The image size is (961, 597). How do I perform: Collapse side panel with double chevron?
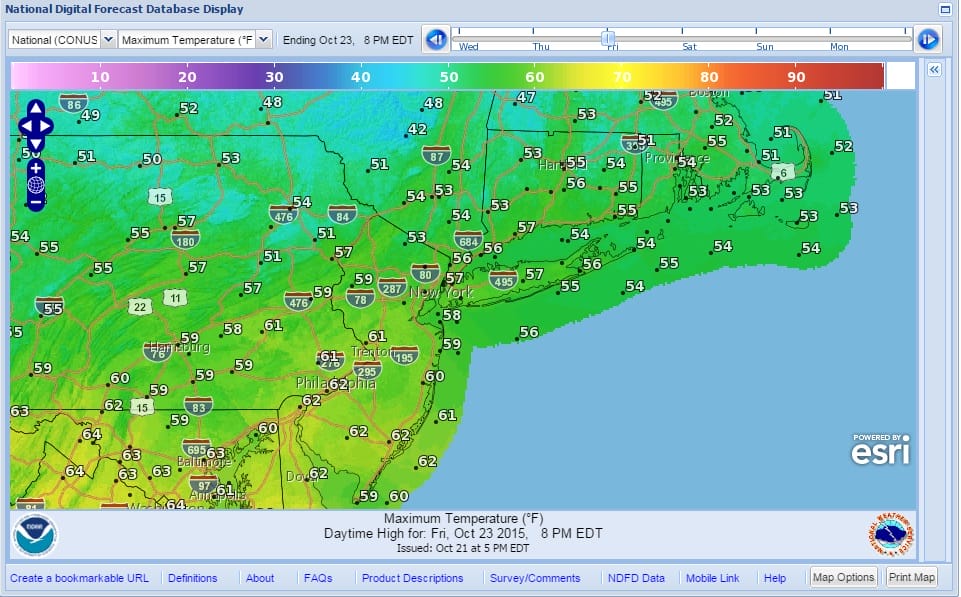[x=934, y=70]
